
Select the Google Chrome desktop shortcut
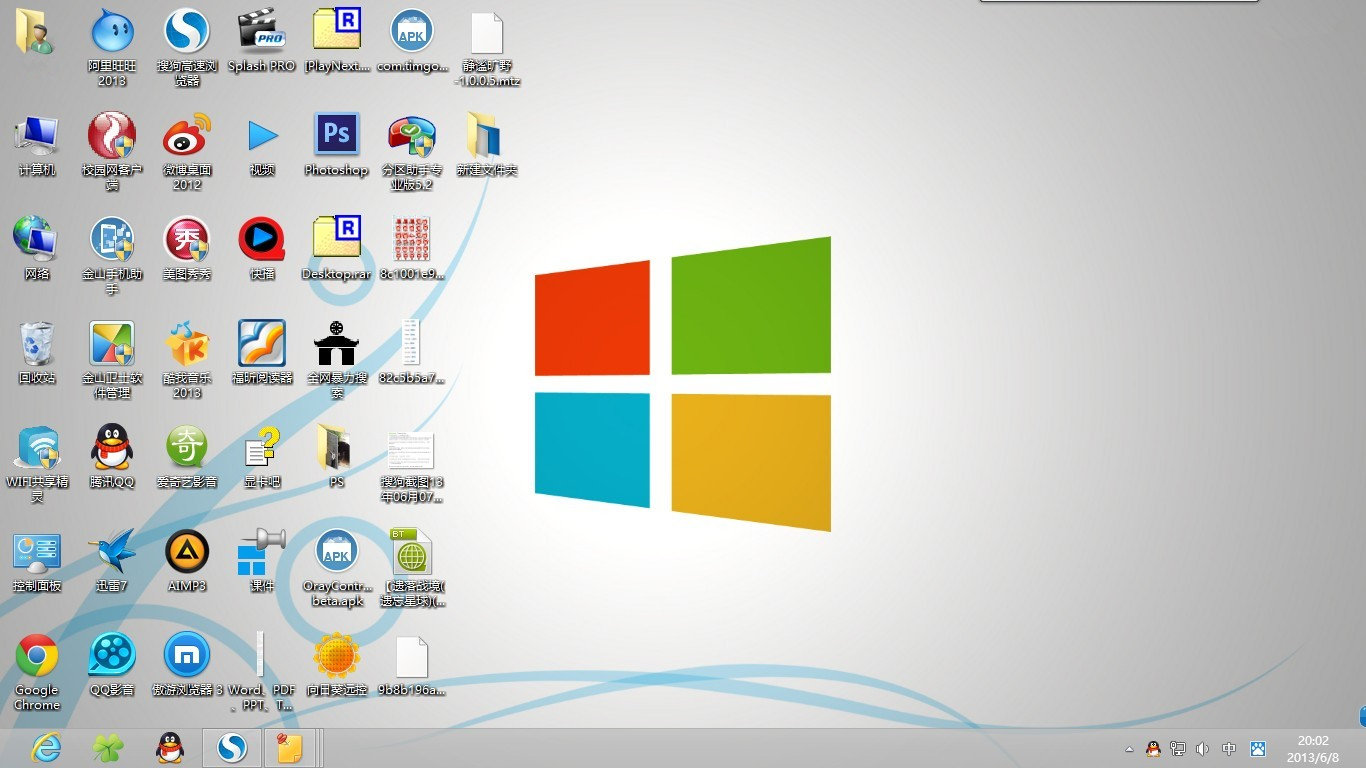click(37, 671)
